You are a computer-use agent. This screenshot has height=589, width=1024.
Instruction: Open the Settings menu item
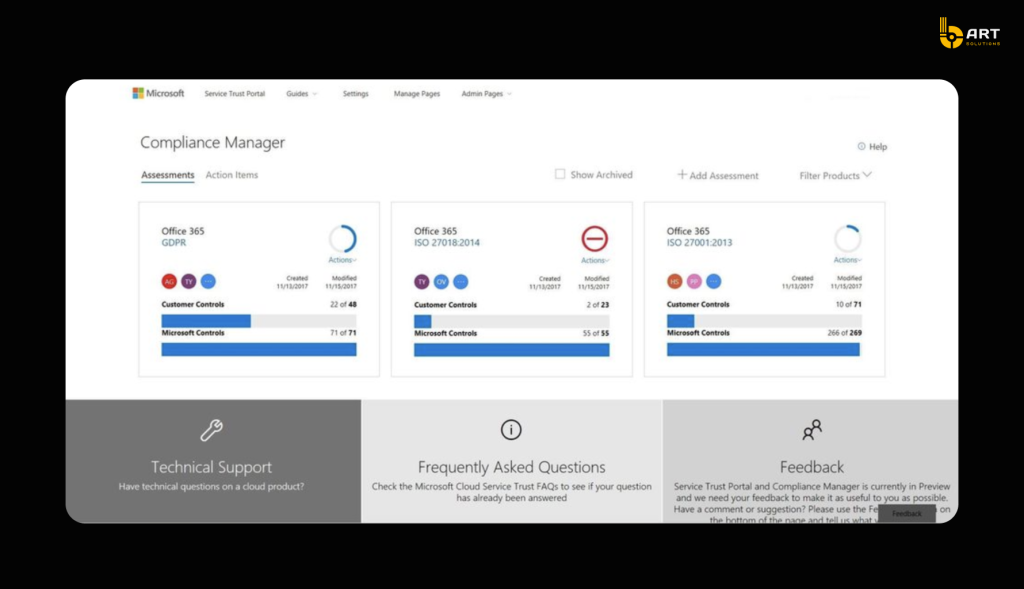355,94
